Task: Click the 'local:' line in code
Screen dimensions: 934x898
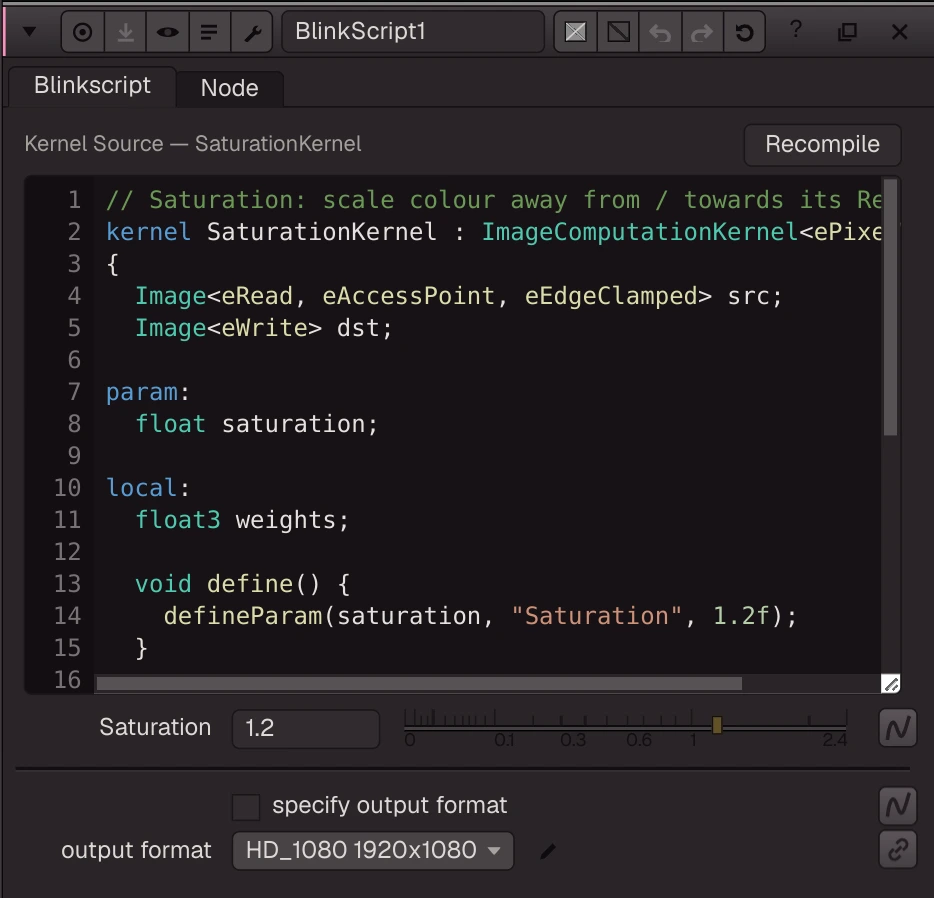Action: coord(148,488)
